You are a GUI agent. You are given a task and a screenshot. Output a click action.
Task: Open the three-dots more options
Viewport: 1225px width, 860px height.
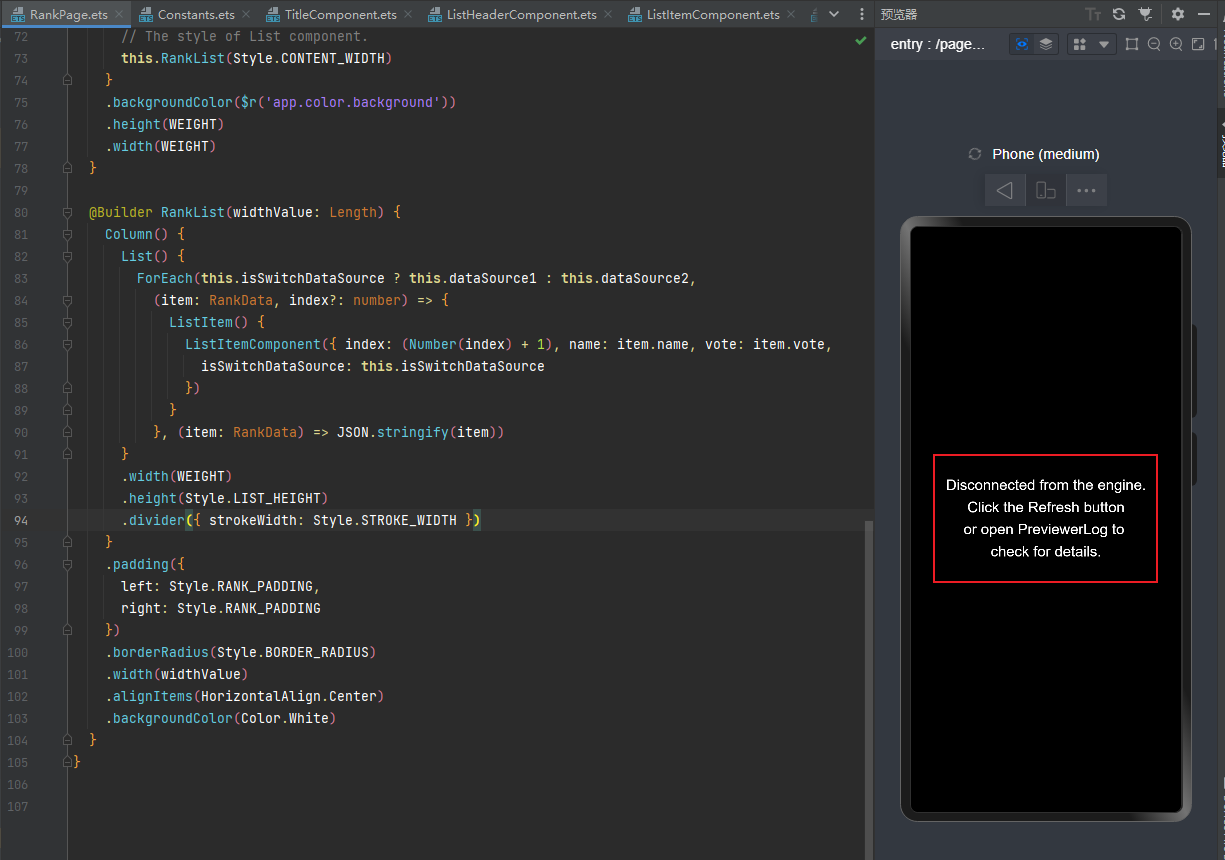1086,190
